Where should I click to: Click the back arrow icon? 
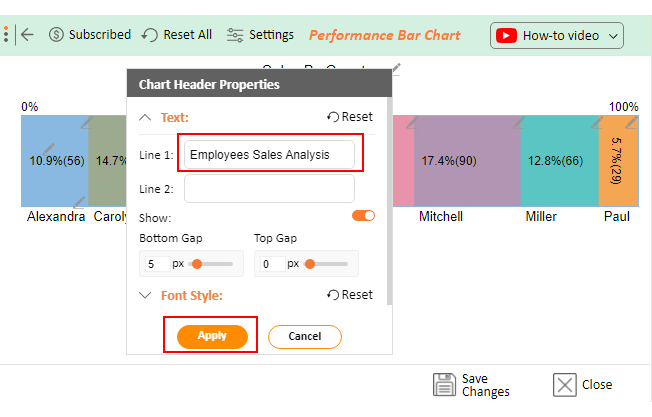[27, 35]
